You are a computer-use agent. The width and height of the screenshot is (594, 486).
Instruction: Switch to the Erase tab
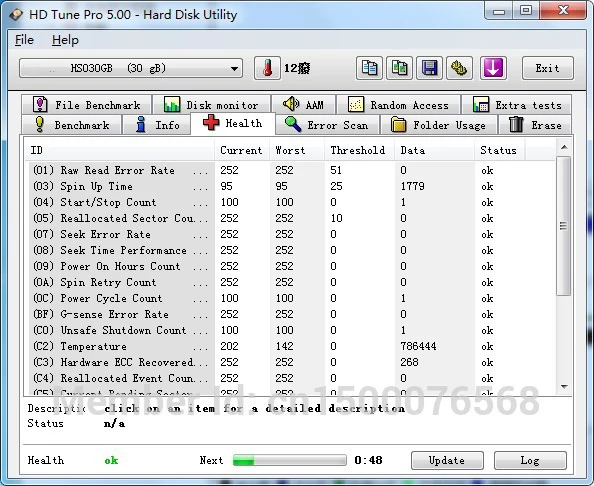(x=535, y=125)
